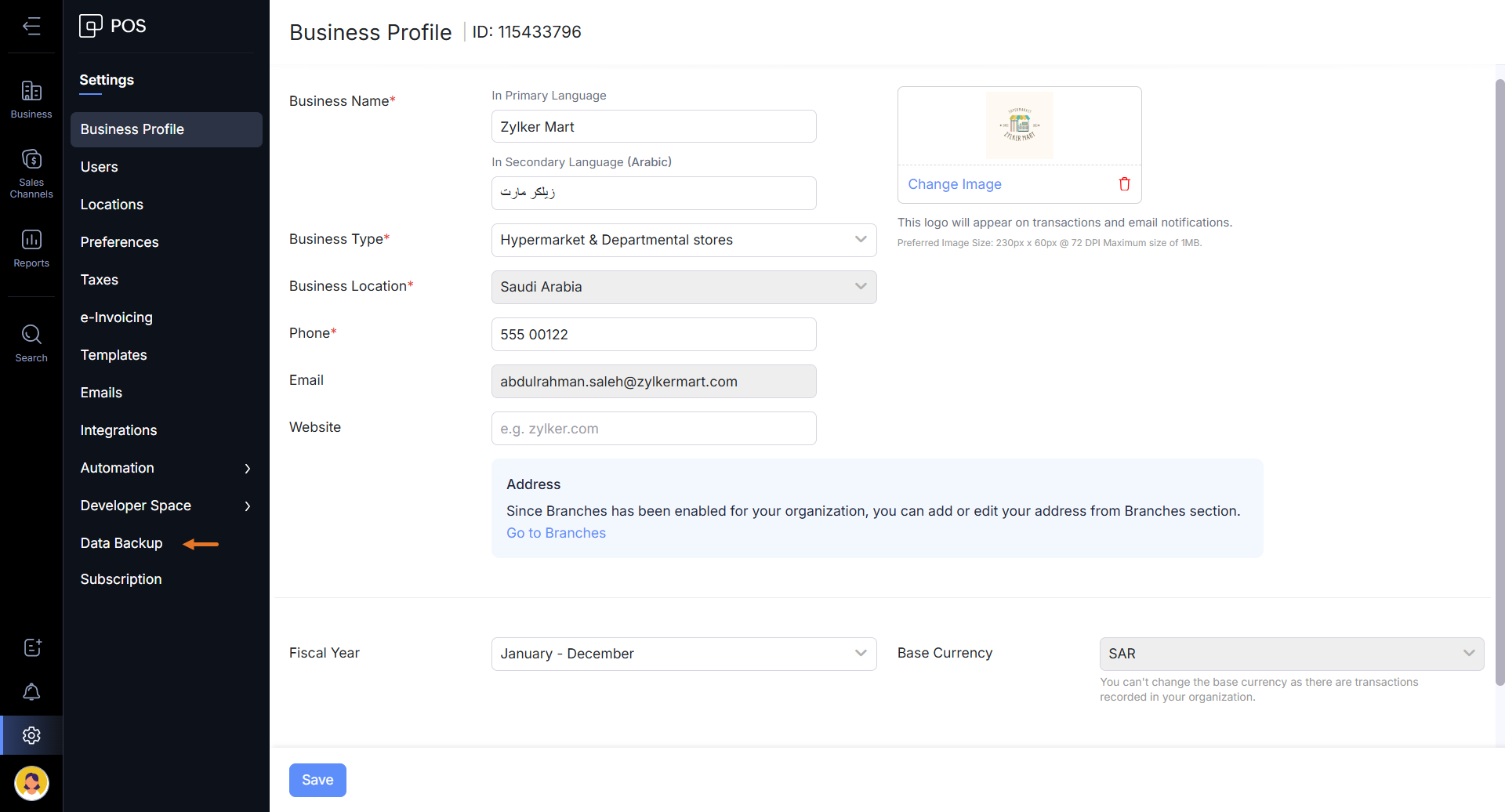Open the Business Type dropdown
Viewport: 1505px width, 812px height.
point(684,240)
